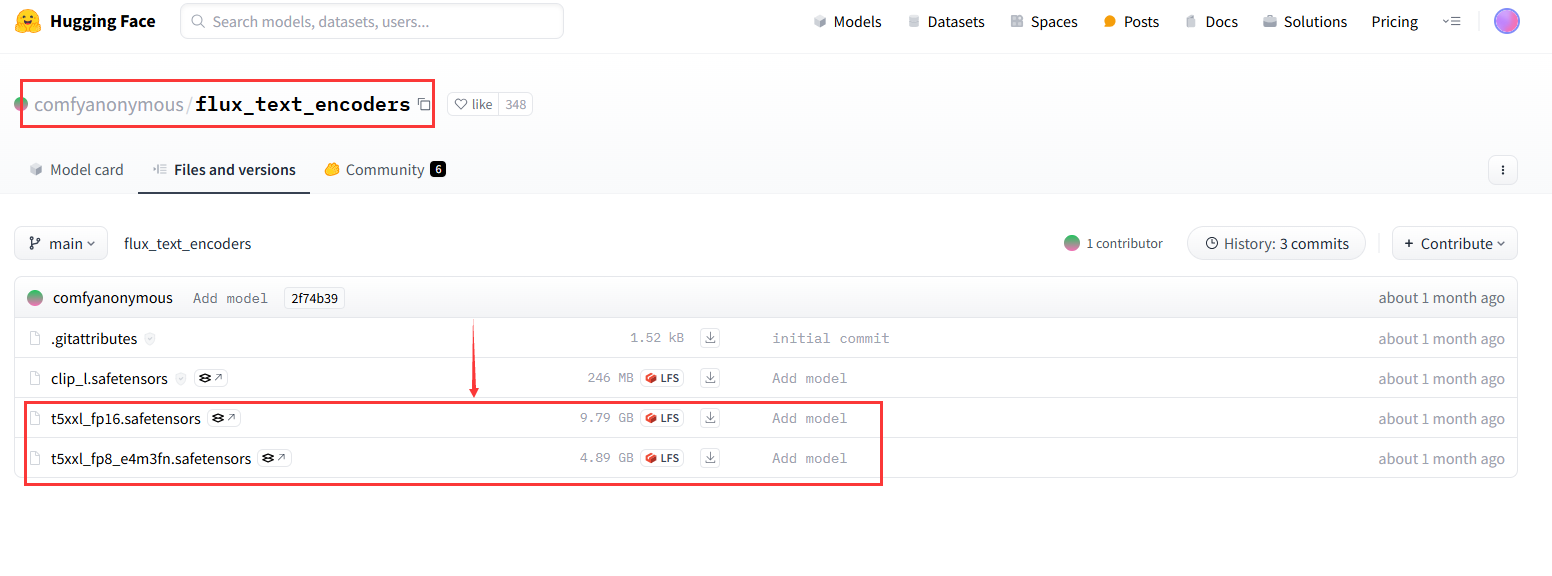Screen dimensions: 1552x576
Task: Open Add model commit for t5xxl_fp8_e4m3fn.safetensors
Action: pos(809,459)
